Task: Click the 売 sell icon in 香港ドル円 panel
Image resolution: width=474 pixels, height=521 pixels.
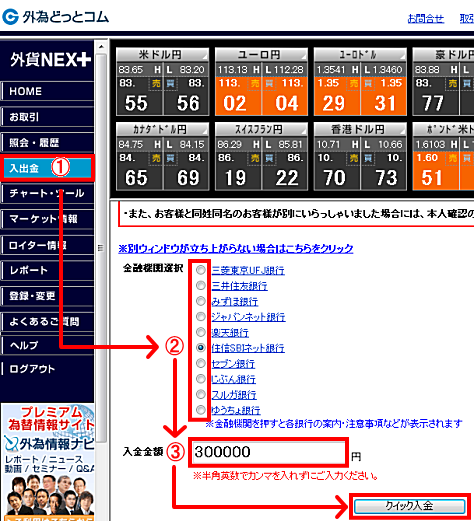Action: pyautogui.click(x=354, y=158)
